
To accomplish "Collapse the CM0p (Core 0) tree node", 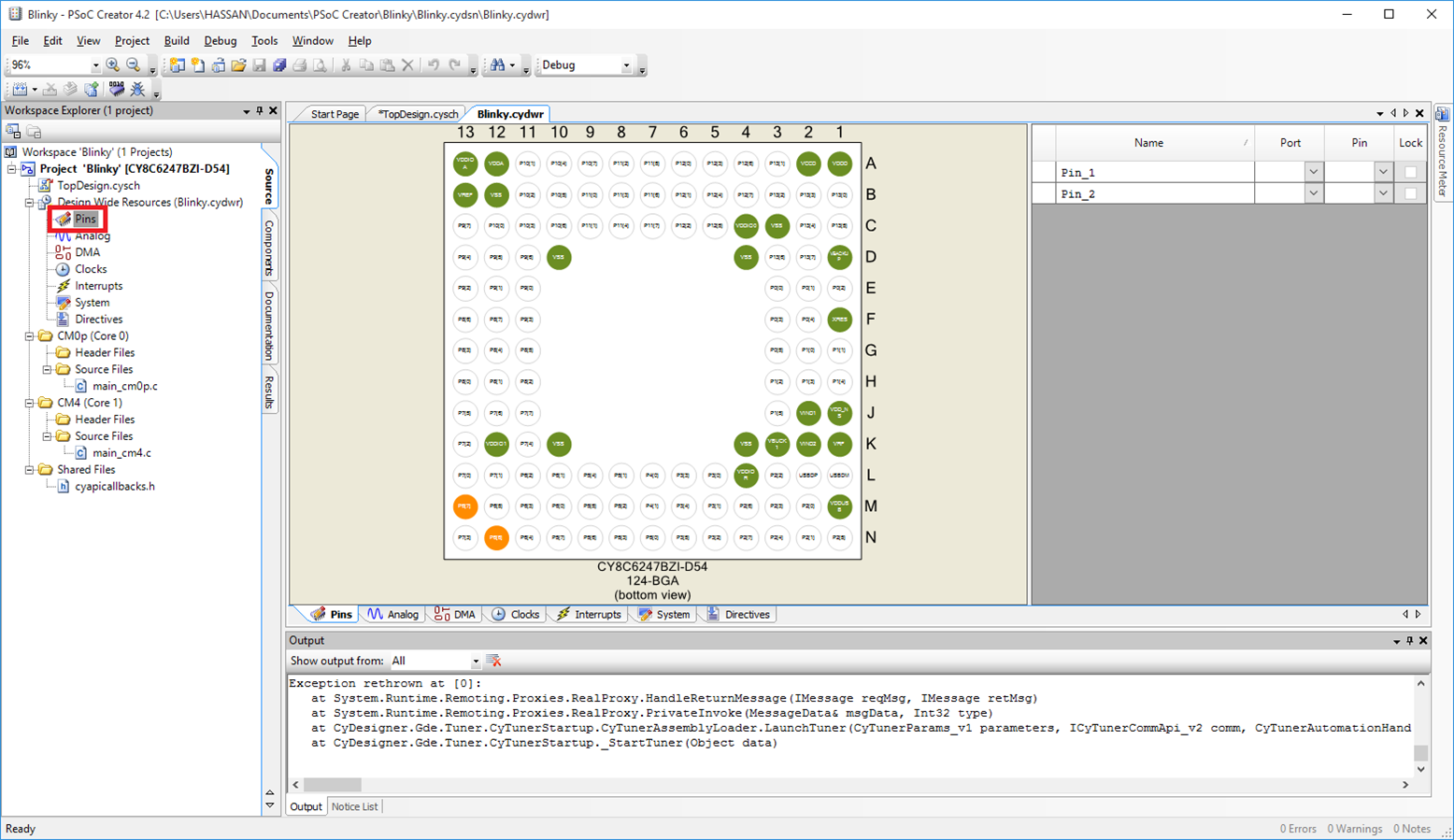I will [30, 336].
